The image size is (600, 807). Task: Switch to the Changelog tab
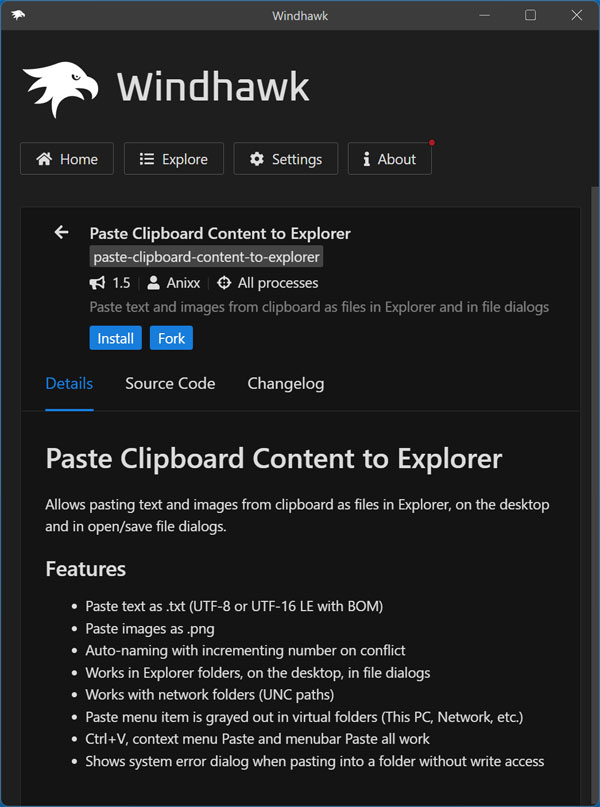(286, 384)
